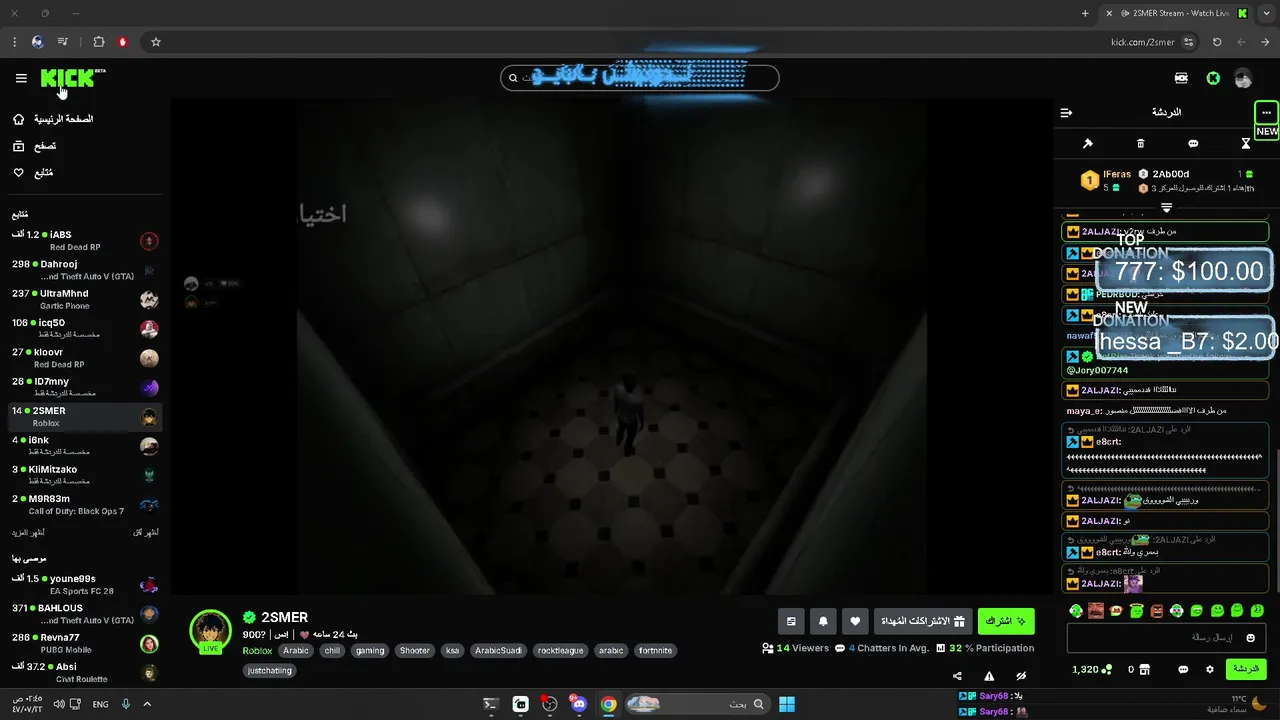Send message with green chat button

tap(1246, 669)
